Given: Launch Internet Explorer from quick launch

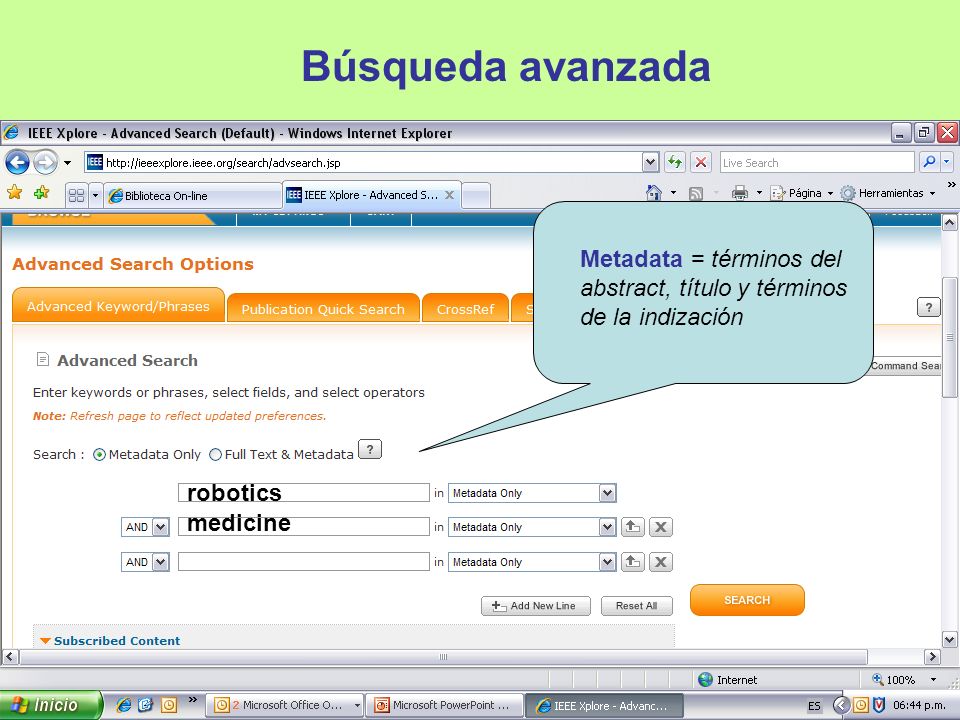Looking at the screenshot, I should tap(124, 705).
